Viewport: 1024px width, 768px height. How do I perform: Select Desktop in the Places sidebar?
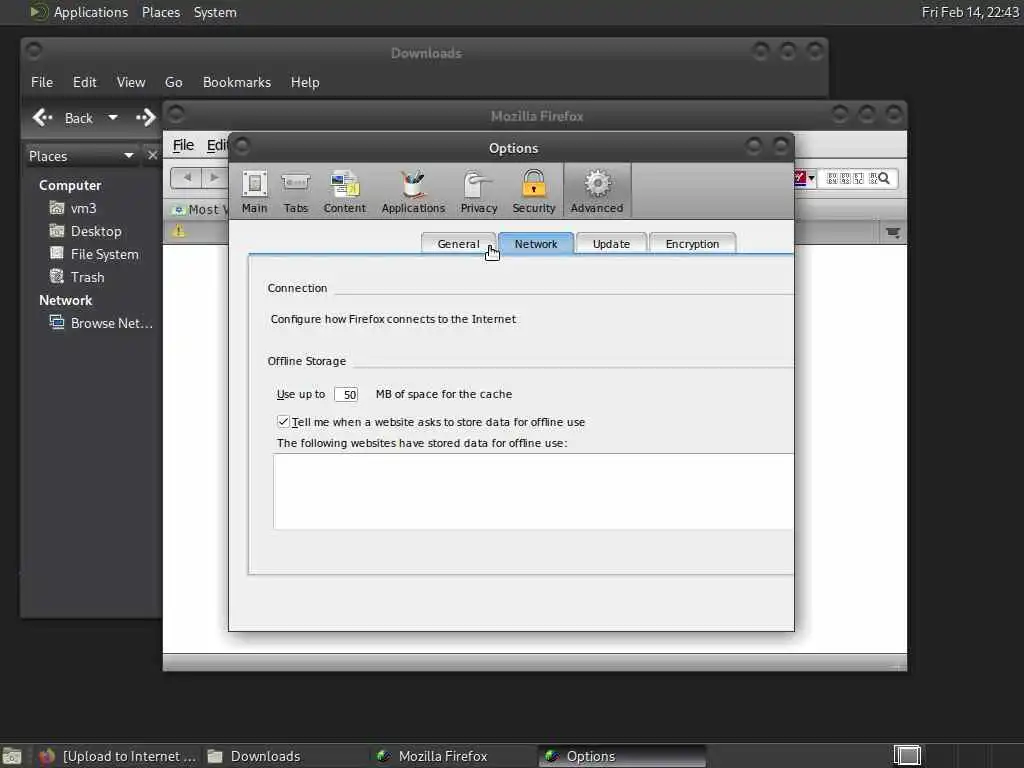(x=86, y=231)
